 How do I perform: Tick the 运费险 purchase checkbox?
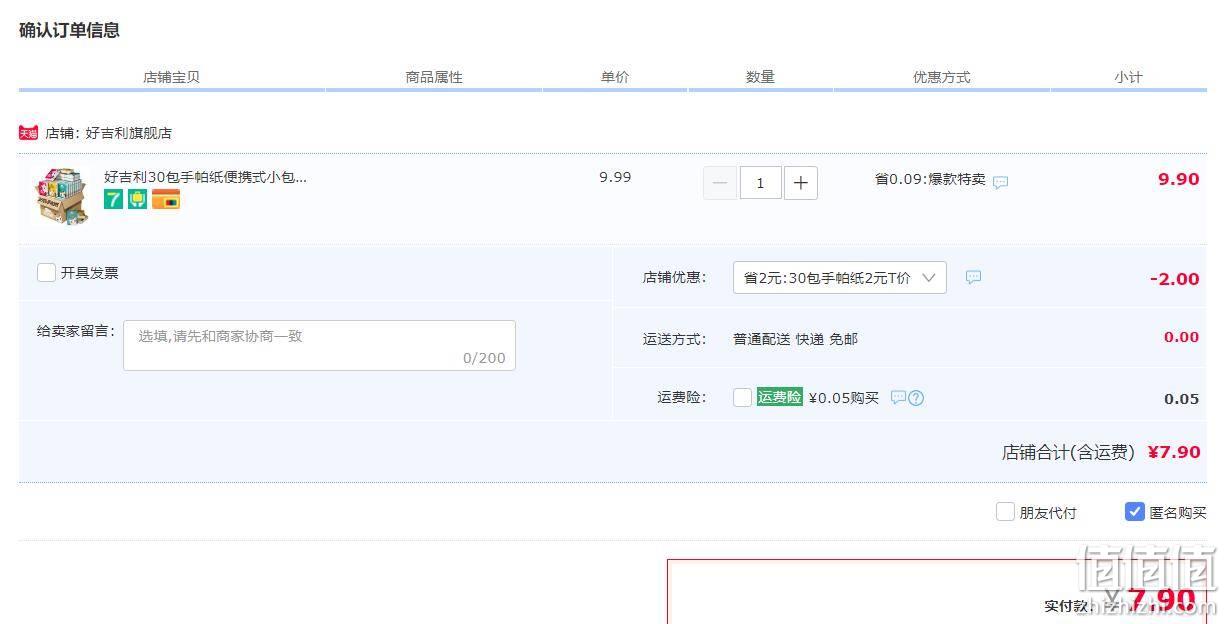click(x=742, y=398)
